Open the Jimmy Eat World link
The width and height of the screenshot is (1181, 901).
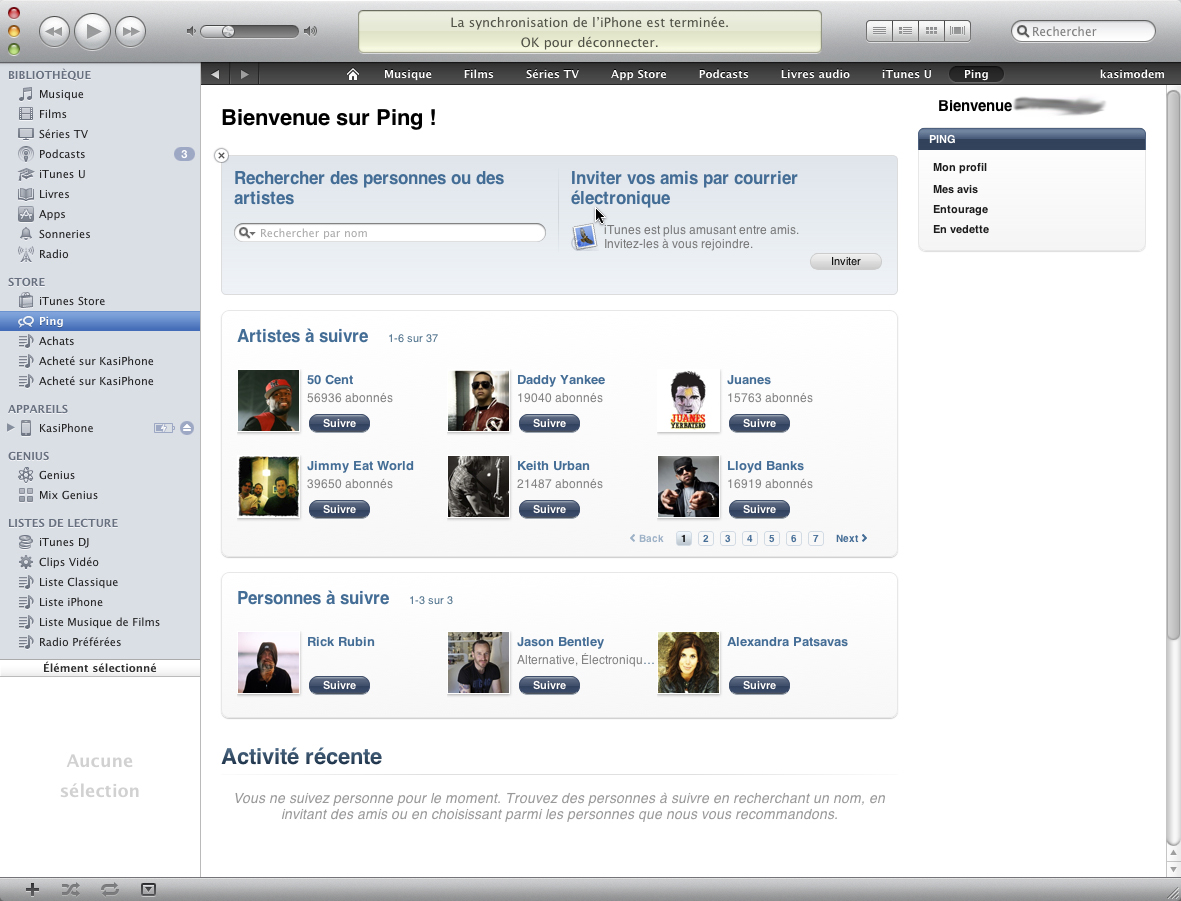click(360, 466)
